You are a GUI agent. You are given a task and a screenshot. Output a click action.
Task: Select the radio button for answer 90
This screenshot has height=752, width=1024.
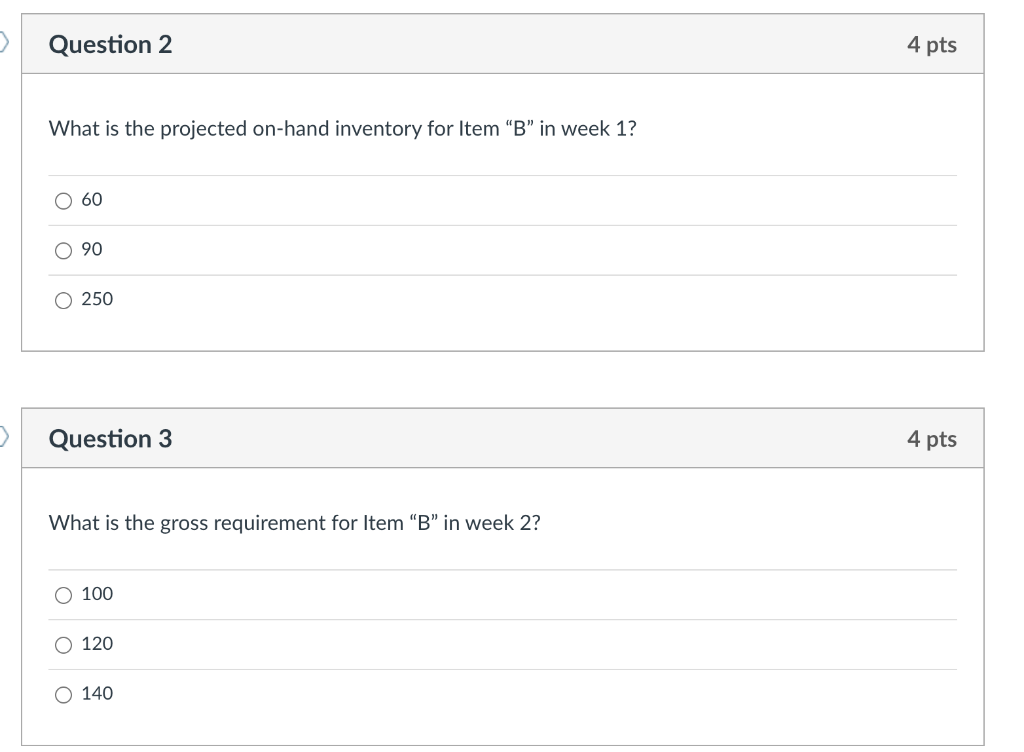(63, 250)
